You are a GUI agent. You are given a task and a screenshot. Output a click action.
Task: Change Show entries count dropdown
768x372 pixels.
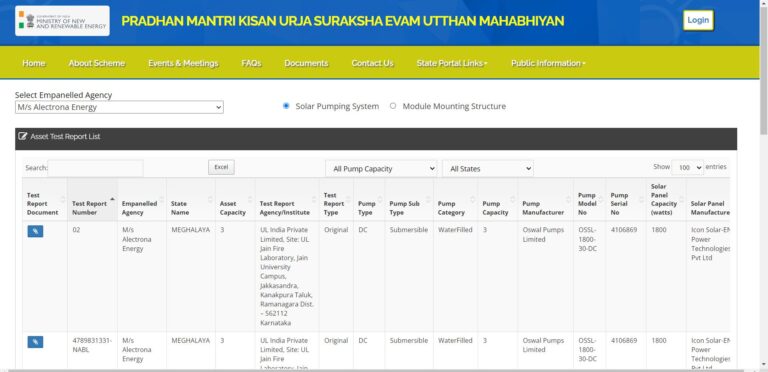688,167
